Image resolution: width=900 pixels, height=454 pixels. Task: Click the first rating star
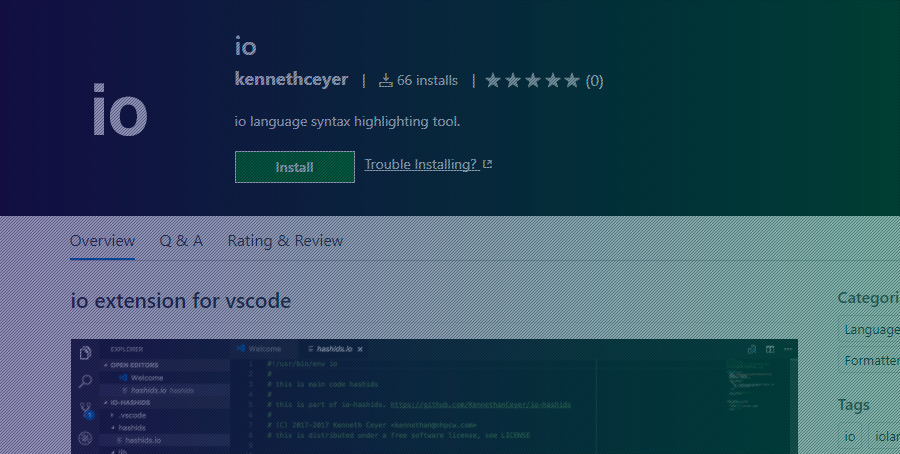[492, 80]
